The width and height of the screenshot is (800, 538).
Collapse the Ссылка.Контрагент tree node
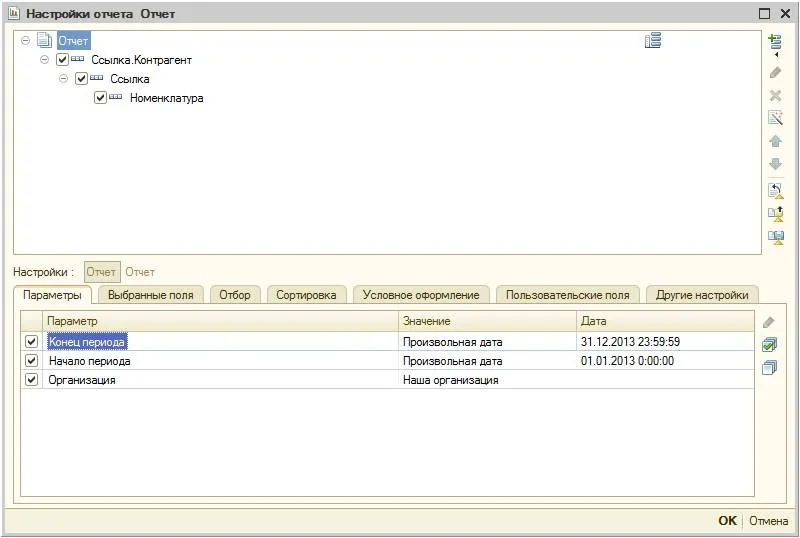[x=44, y=60]
